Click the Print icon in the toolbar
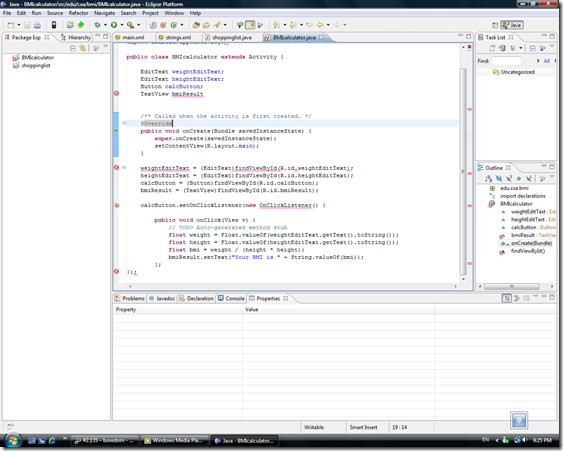The height and width of the screenshot is (451, 563). 37,25
